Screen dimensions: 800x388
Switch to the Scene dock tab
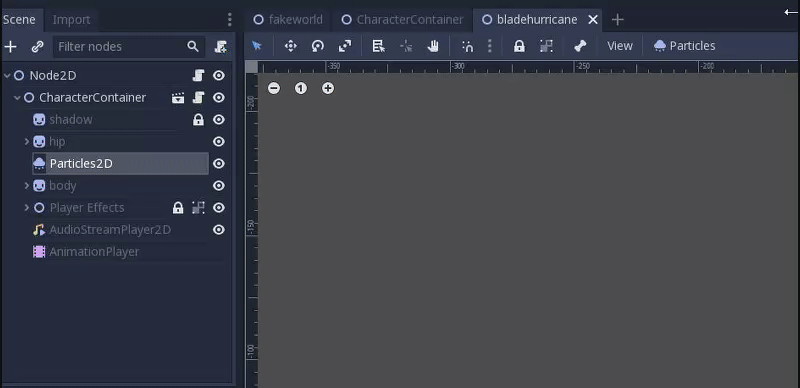click(19, 19)
